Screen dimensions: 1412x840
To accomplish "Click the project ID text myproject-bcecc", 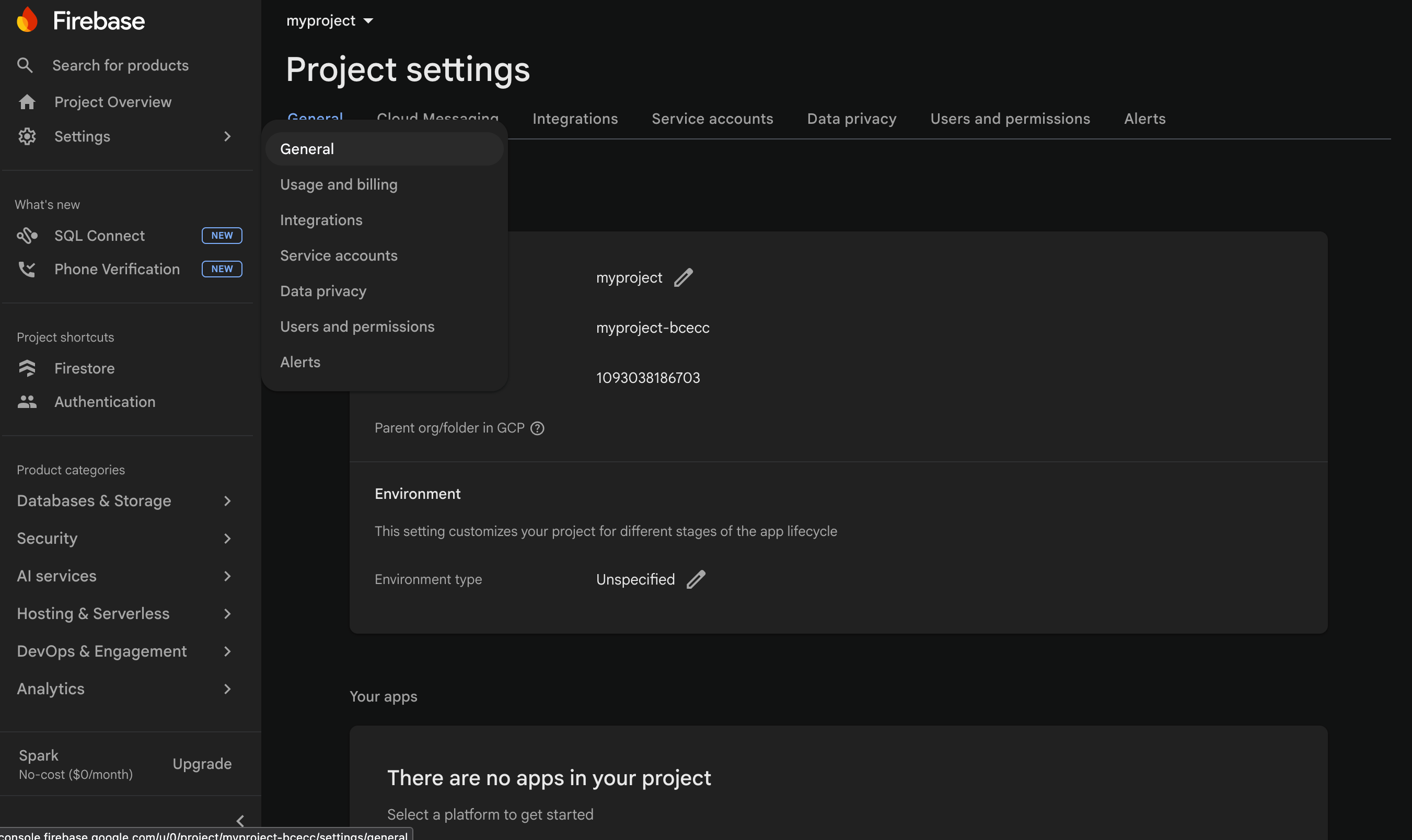I will click(653, 328).
